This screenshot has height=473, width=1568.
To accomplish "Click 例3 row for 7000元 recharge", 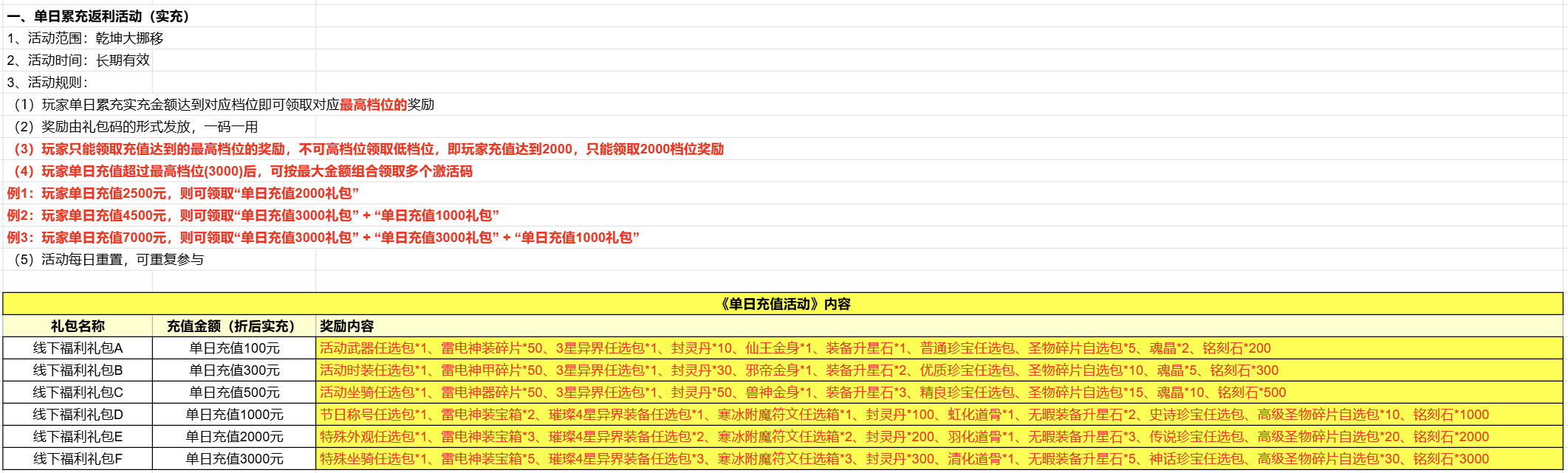I will click(323, 238).
